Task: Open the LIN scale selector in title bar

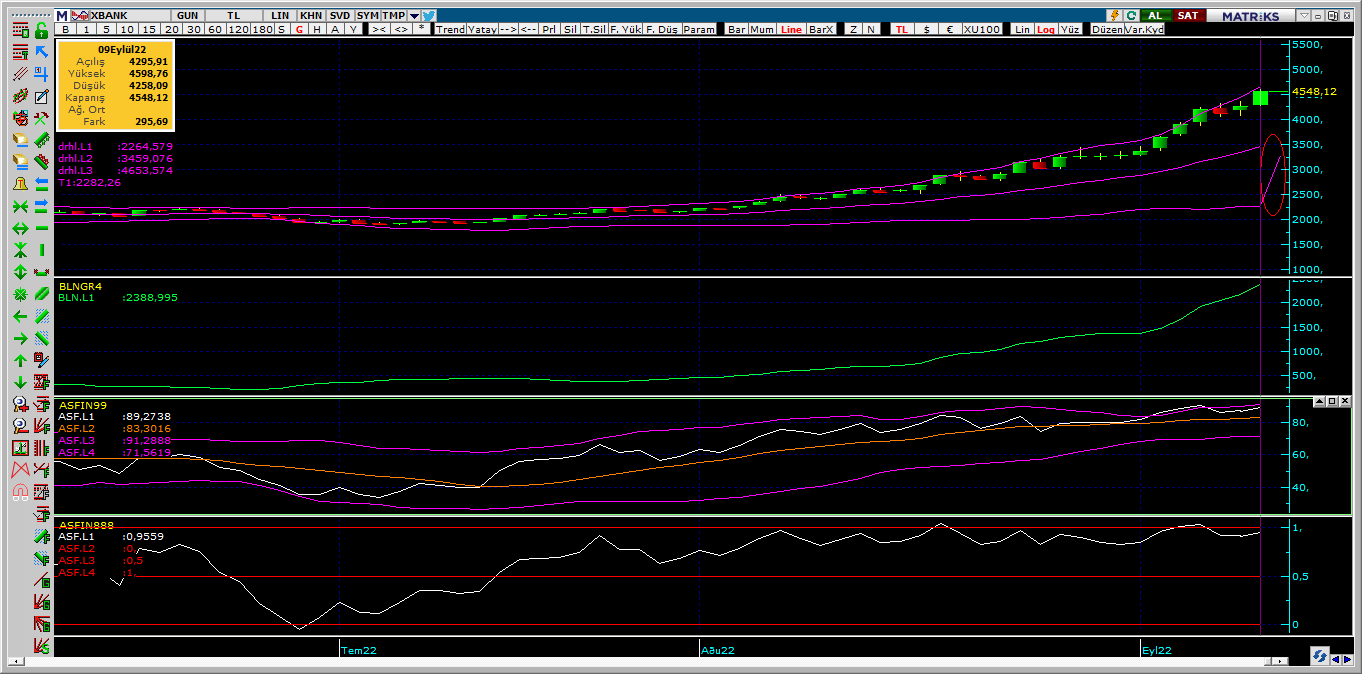Action: [x=281, y=16]
